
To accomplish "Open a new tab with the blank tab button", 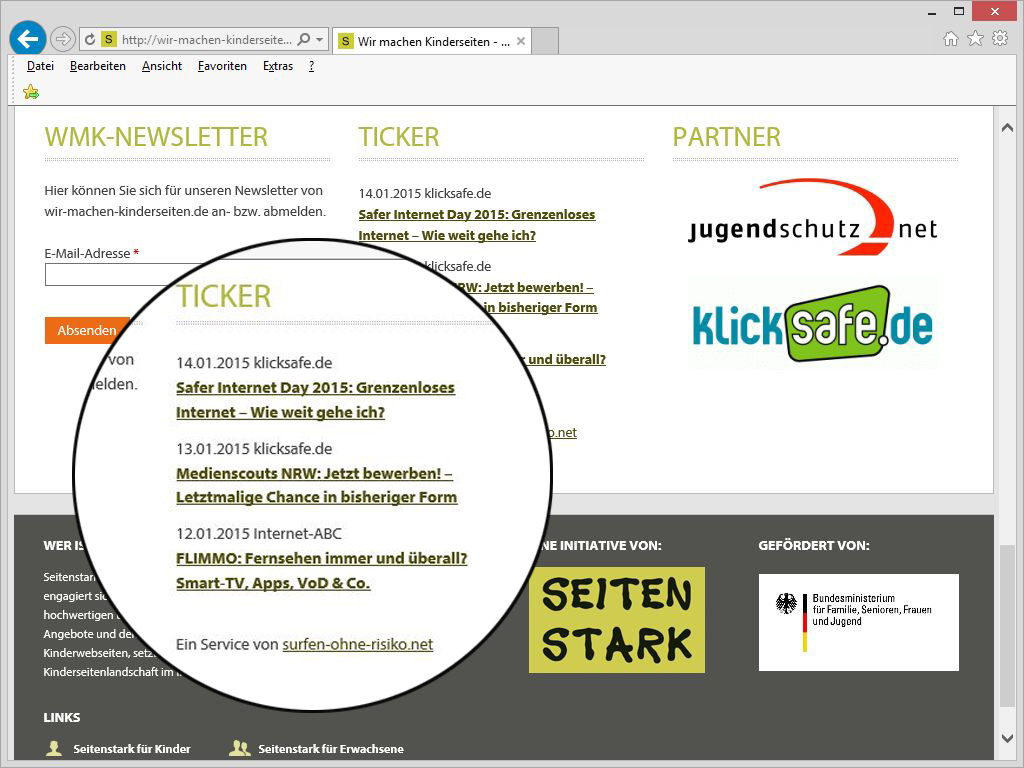I will point(545,41).
